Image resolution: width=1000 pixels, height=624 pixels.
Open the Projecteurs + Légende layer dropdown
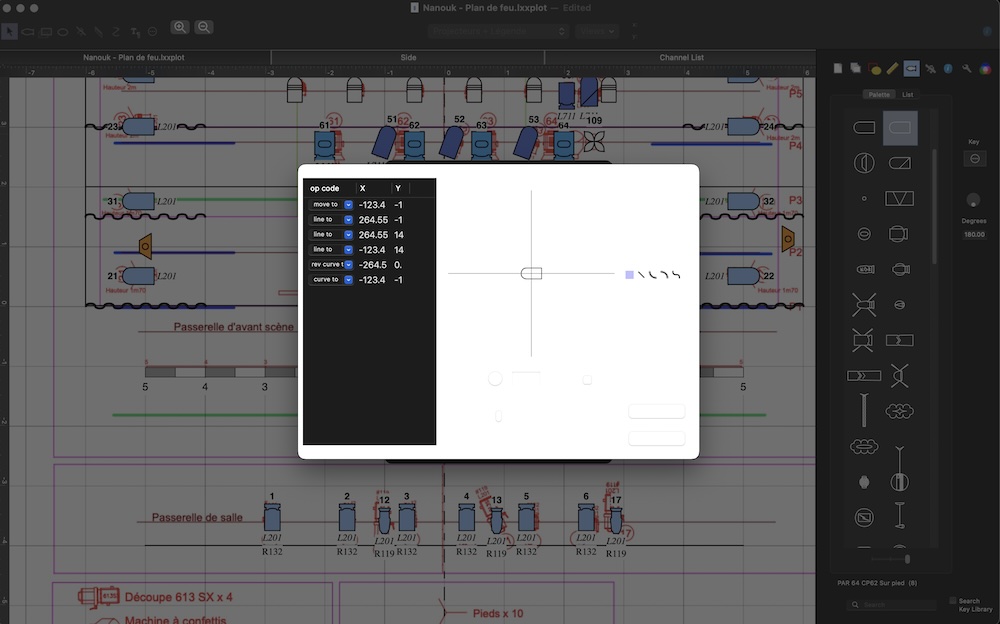(498, 31)
